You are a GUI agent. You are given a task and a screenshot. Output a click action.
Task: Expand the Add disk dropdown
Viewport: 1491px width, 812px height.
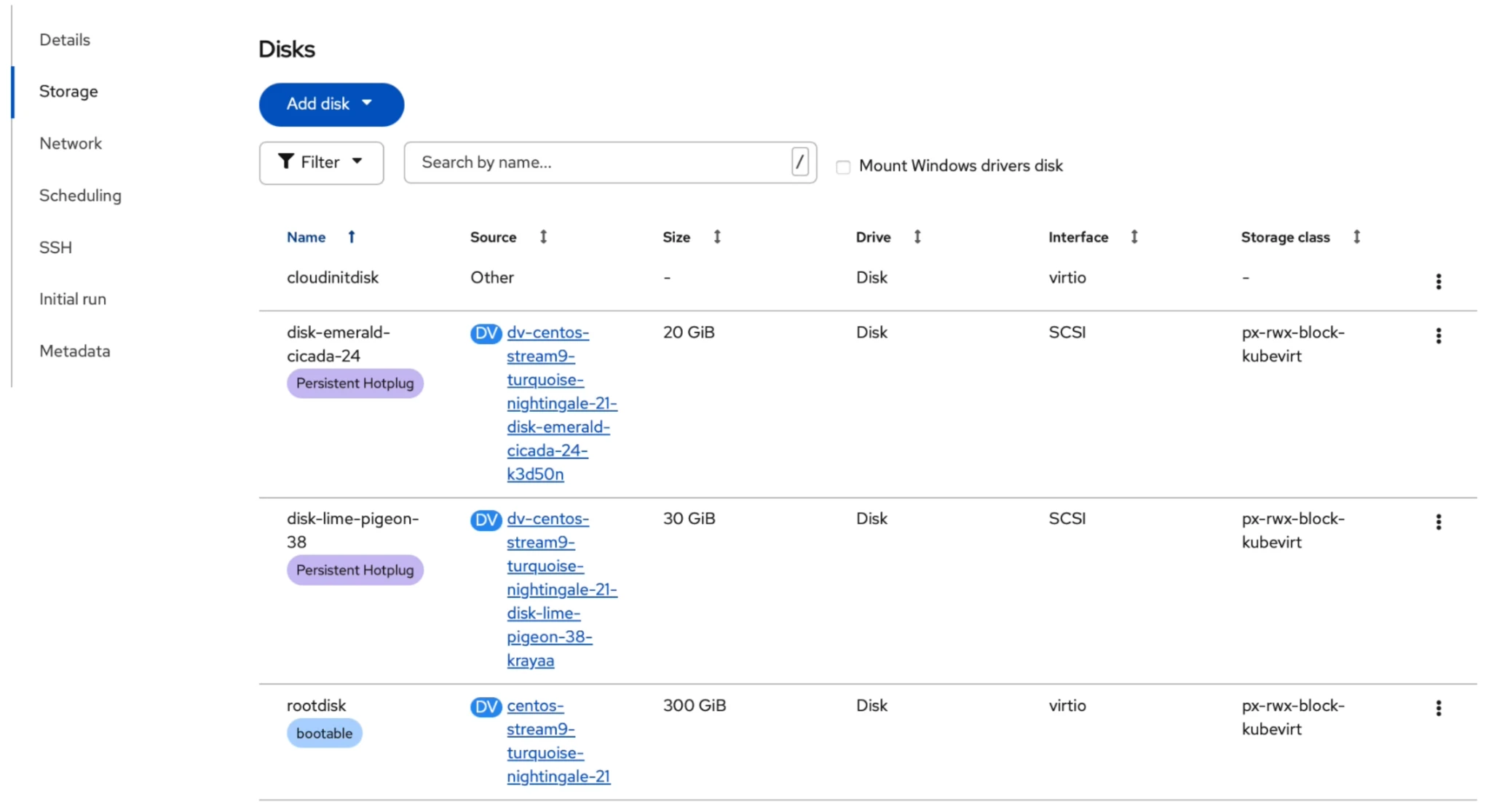[x=331, y=104]
